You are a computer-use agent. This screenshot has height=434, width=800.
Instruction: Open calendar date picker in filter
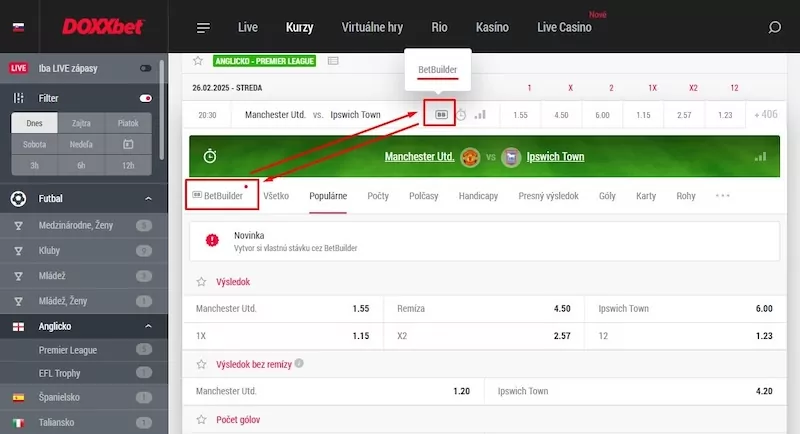[128, 144]
